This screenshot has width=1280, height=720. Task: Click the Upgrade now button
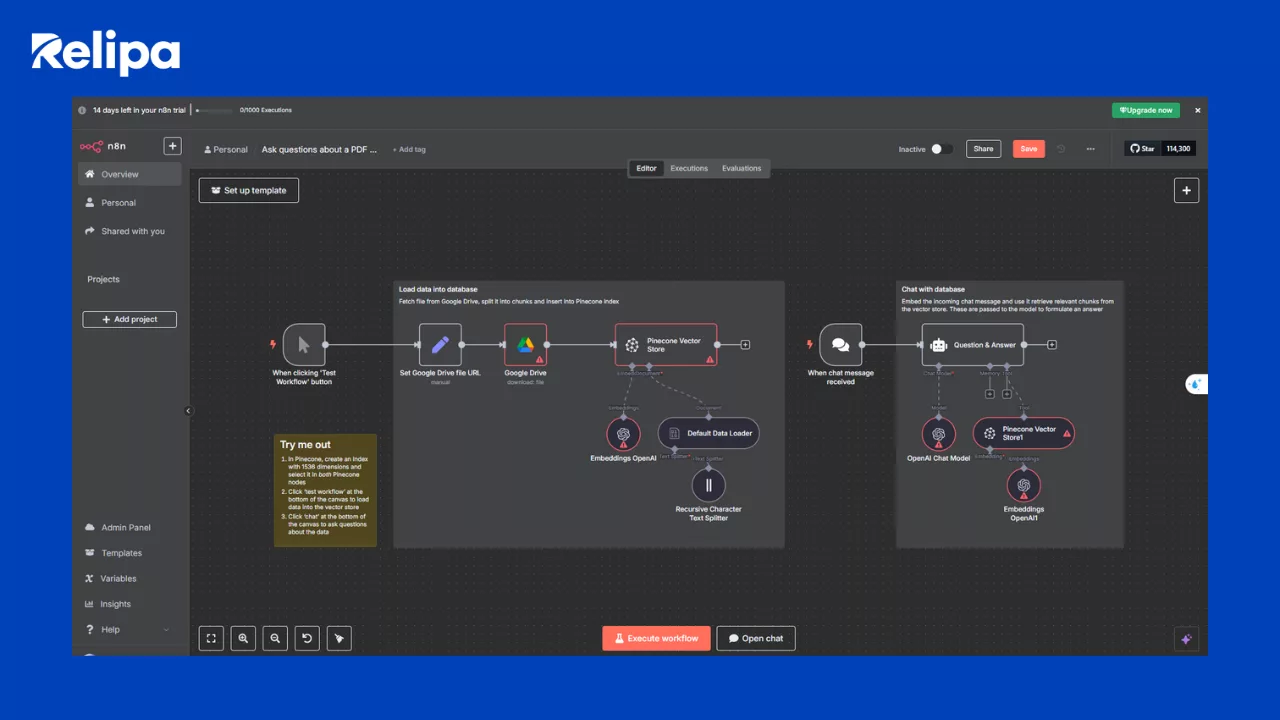point(1146,110)
